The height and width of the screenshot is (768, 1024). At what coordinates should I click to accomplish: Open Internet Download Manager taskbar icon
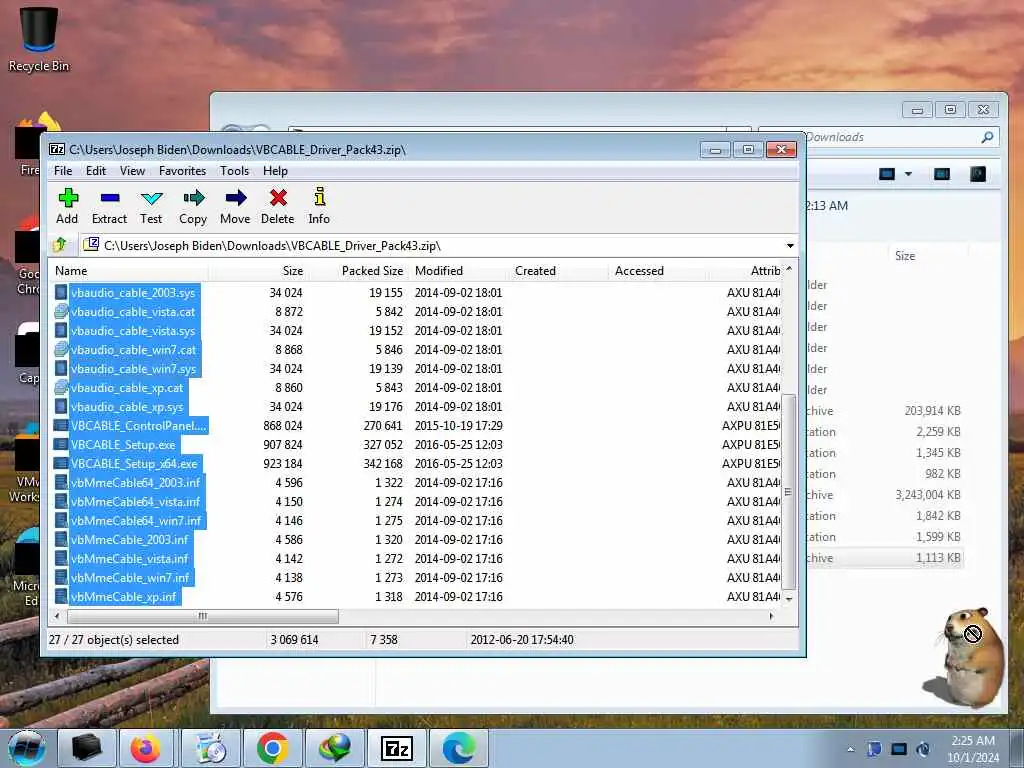tap(334, 748)
